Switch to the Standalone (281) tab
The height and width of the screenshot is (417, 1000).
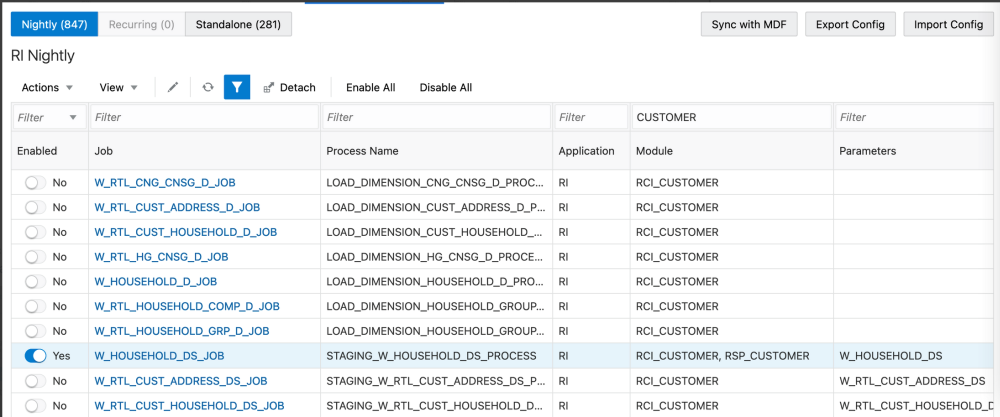pos(239,24)
